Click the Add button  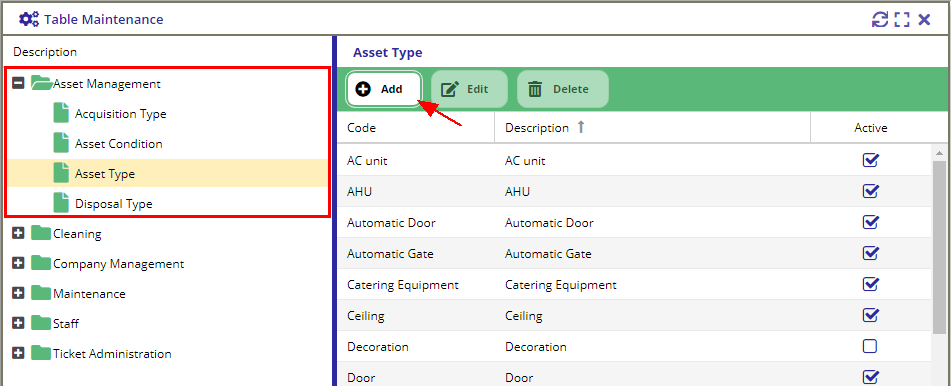pos(383,89)
